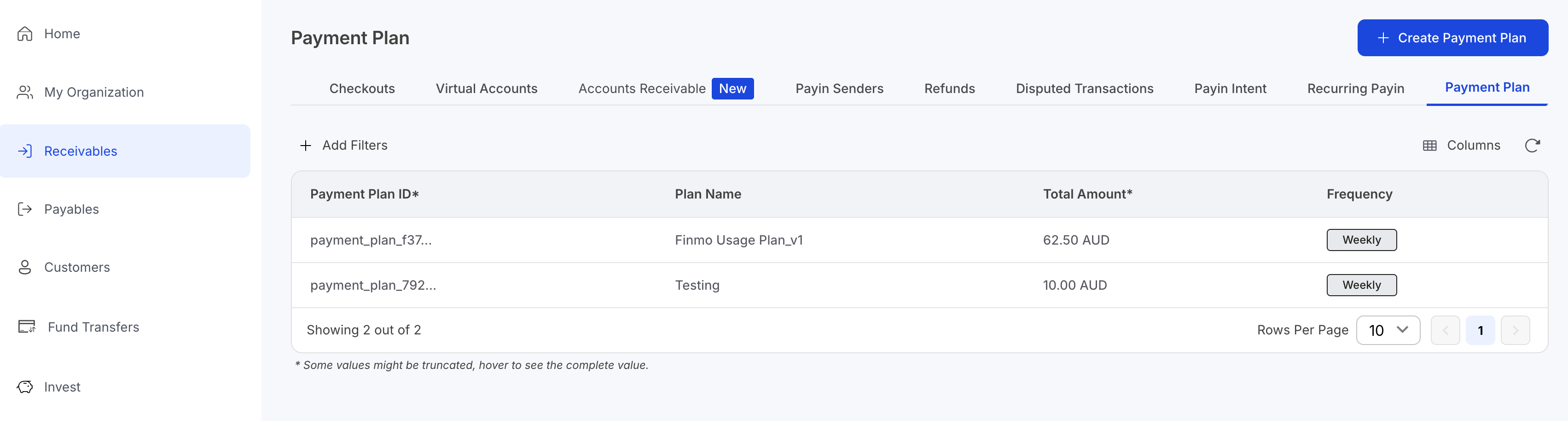Screen dimensions: 1568x421
Task: Click the Home house icon
Action: (25, 34)
